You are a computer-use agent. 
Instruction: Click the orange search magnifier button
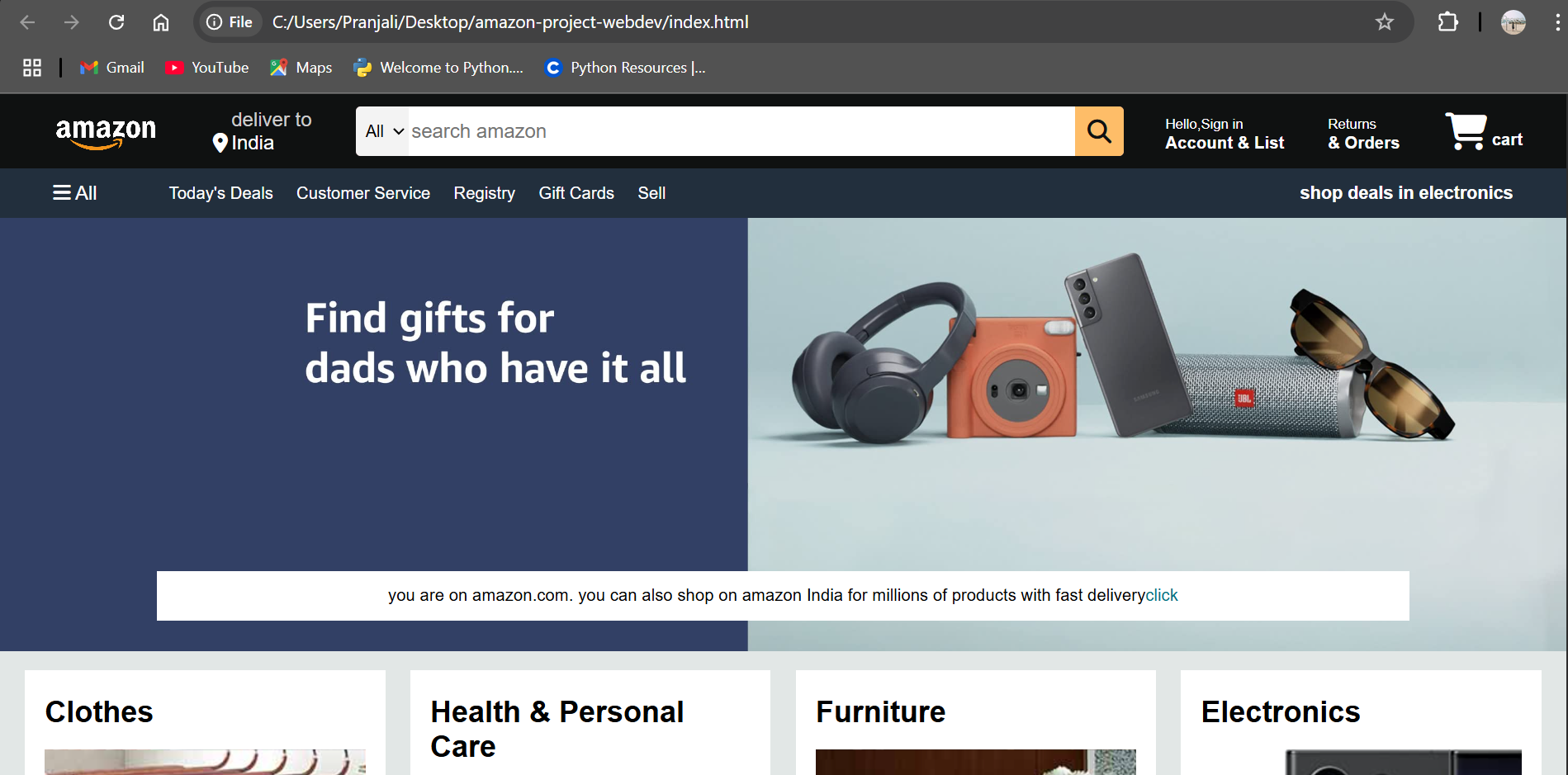pyautogui.click(x=1099, y=131)
